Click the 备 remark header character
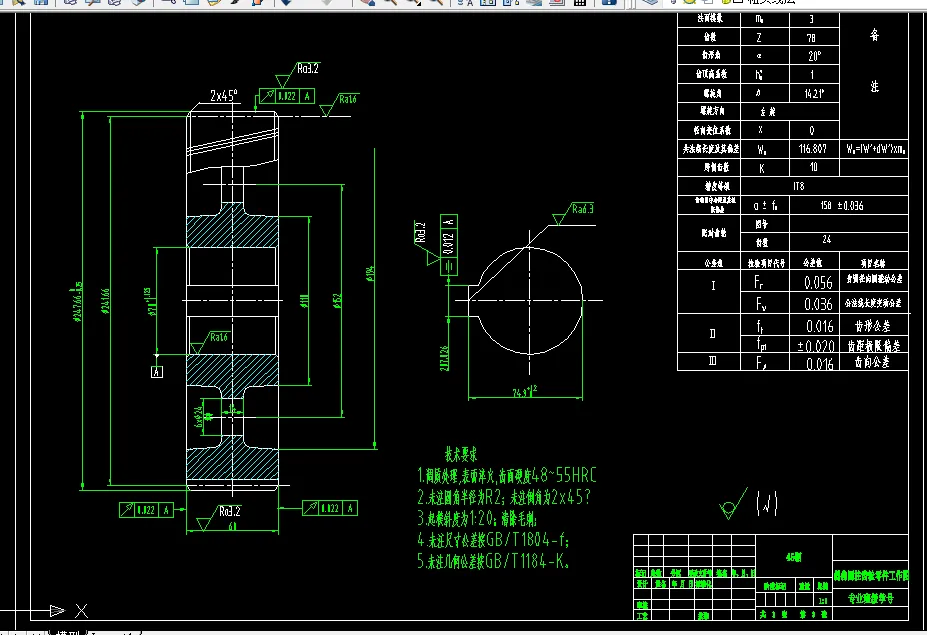This screenshot has width=927, height=635. pos(874,35)
